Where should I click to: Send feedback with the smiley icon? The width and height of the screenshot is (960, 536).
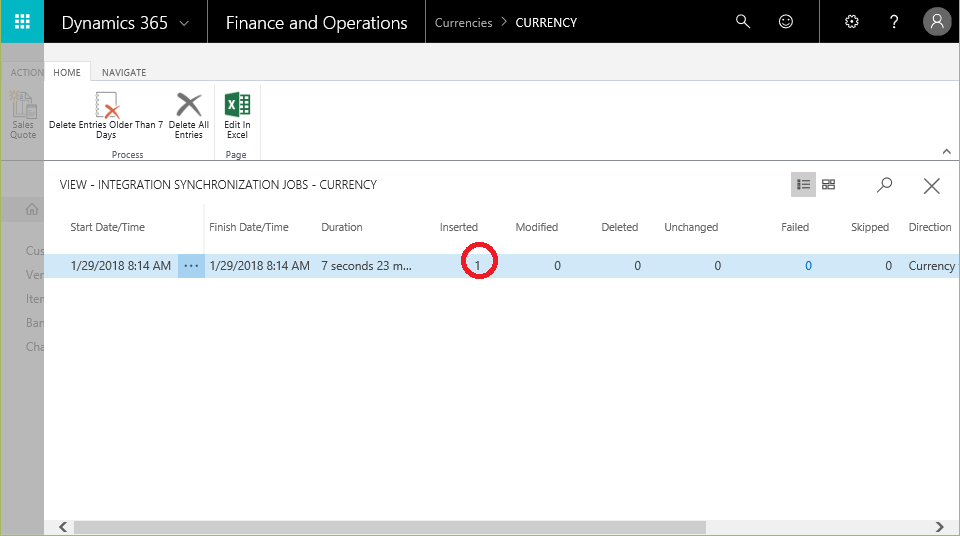786,22
